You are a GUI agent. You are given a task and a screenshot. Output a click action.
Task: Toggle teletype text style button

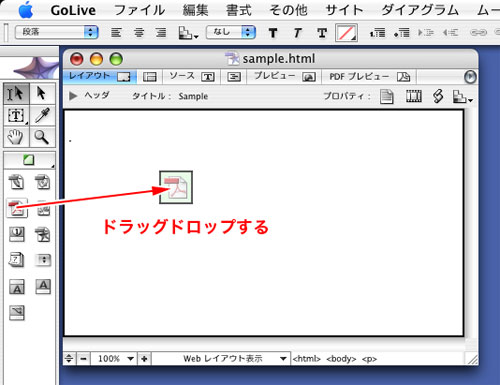tap(322, 33)
